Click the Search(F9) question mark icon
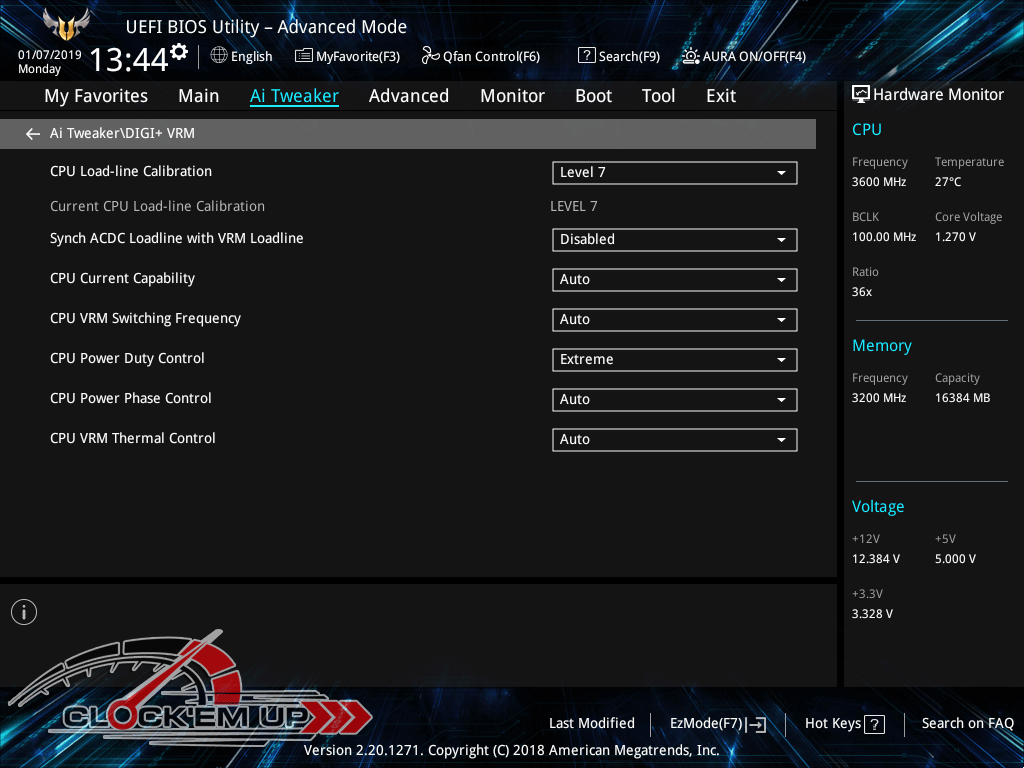 (587, 56)
